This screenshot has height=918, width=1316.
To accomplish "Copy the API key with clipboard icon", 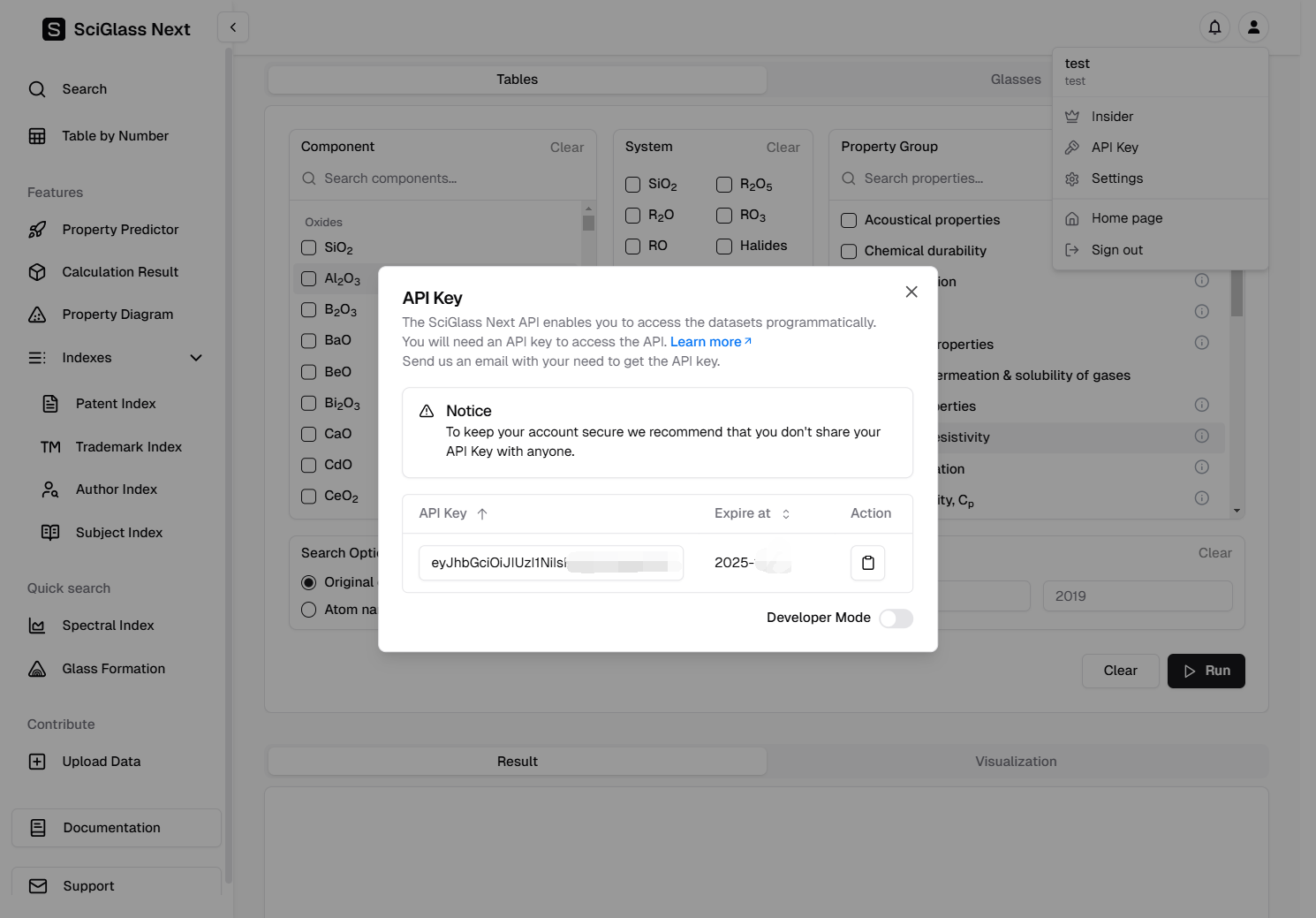I will 867,563.
